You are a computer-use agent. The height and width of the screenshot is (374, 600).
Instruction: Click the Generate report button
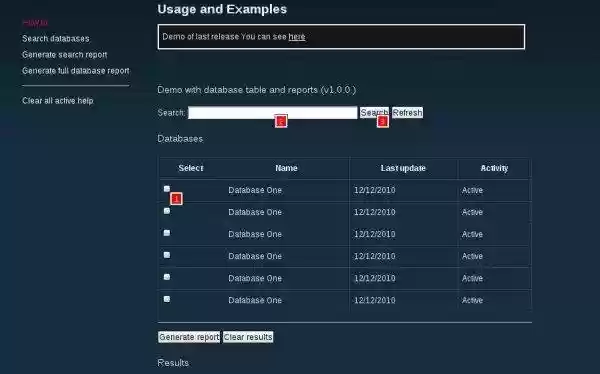pyautogui.click(x=189, y=337)
